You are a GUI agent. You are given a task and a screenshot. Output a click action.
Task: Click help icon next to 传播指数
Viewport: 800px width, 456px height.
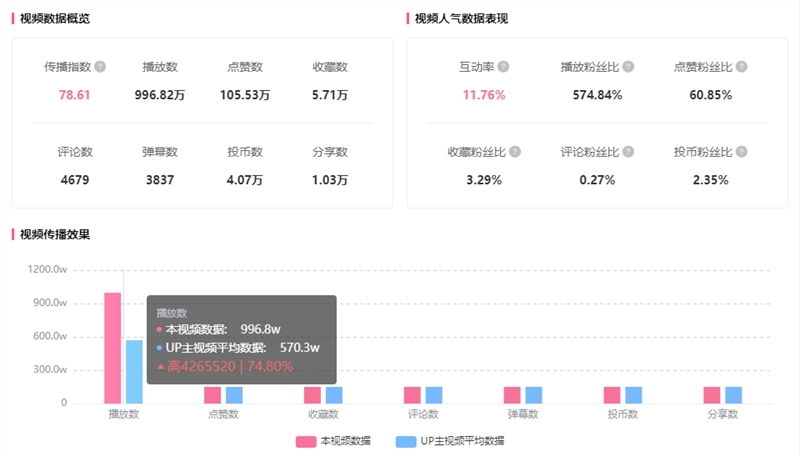(101, 67)
